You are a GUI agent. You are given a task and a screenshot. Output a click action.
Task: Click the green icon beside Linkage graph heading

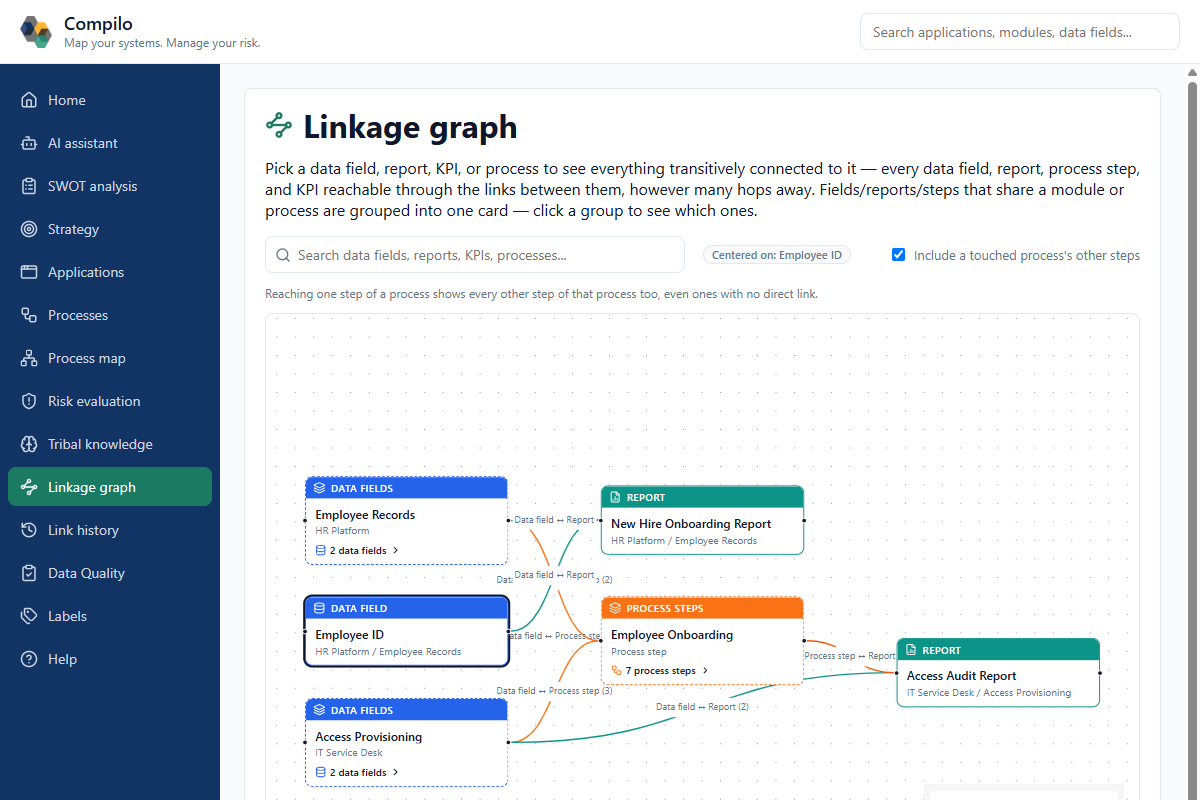point(279,126)
